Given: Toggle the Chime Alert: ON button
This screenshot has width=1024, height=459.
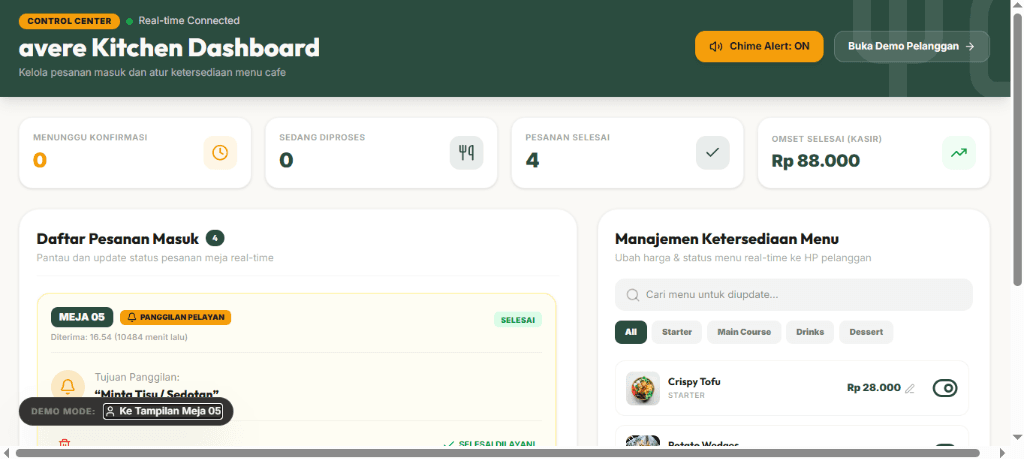Looking at the screenshot, I should (x=759, y=46).
